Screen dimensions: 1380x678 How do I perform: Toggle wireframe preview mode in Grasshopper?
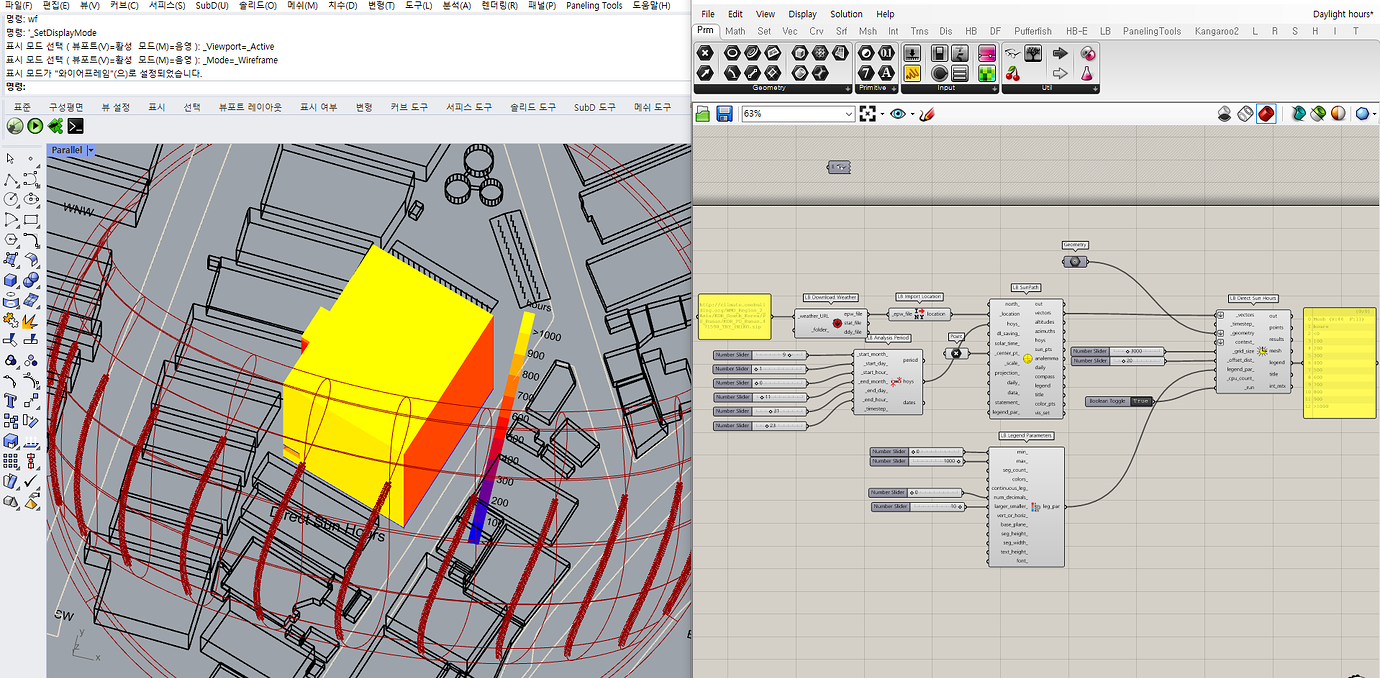pyautogui.click(x=1245, y=114)
